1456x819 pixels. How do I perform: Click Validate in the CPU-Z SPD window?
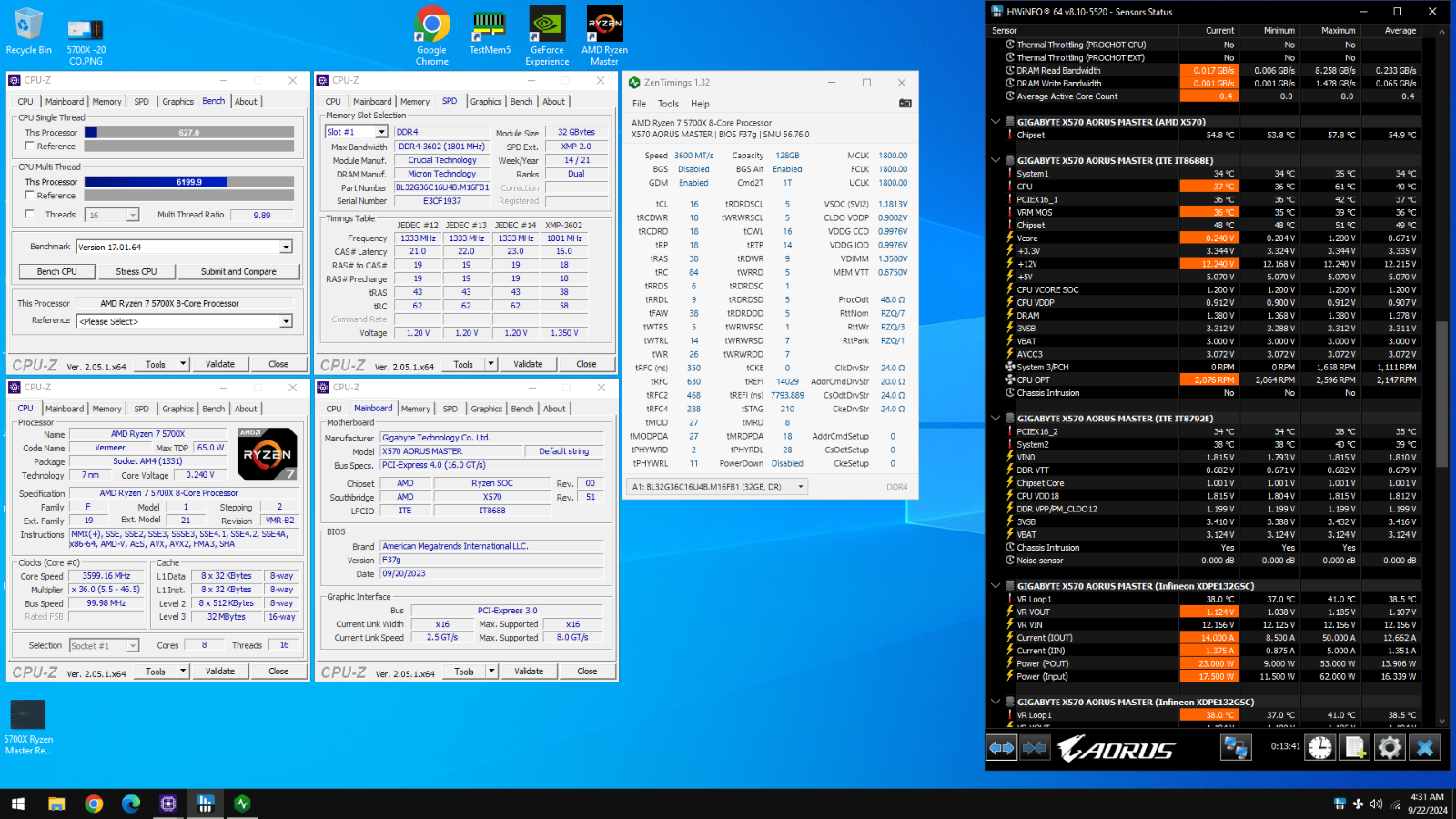pos(528,364)
